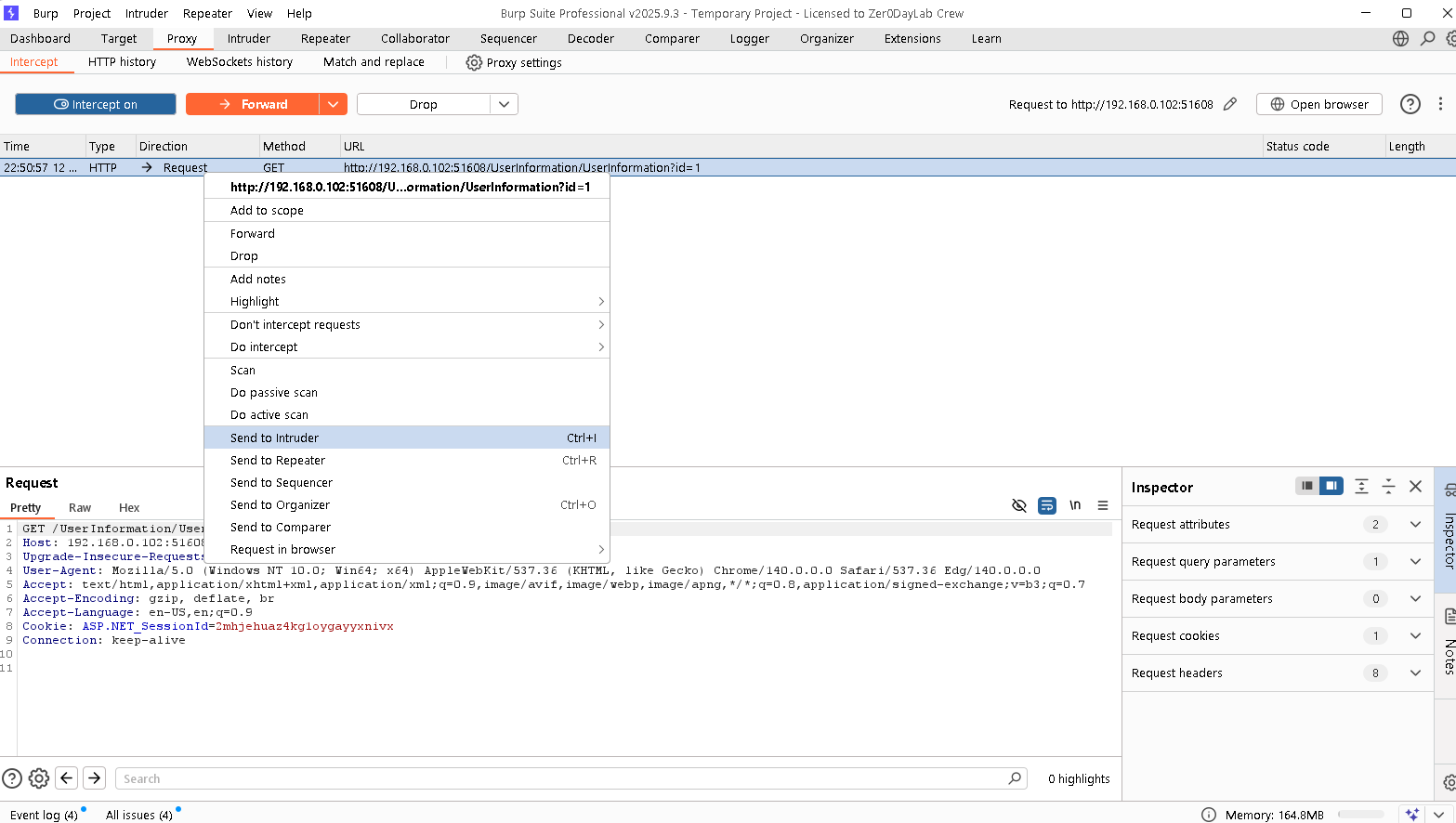Open the intercept help question icon
This screenshot has width=1456, height=823.
(1410, 104)
